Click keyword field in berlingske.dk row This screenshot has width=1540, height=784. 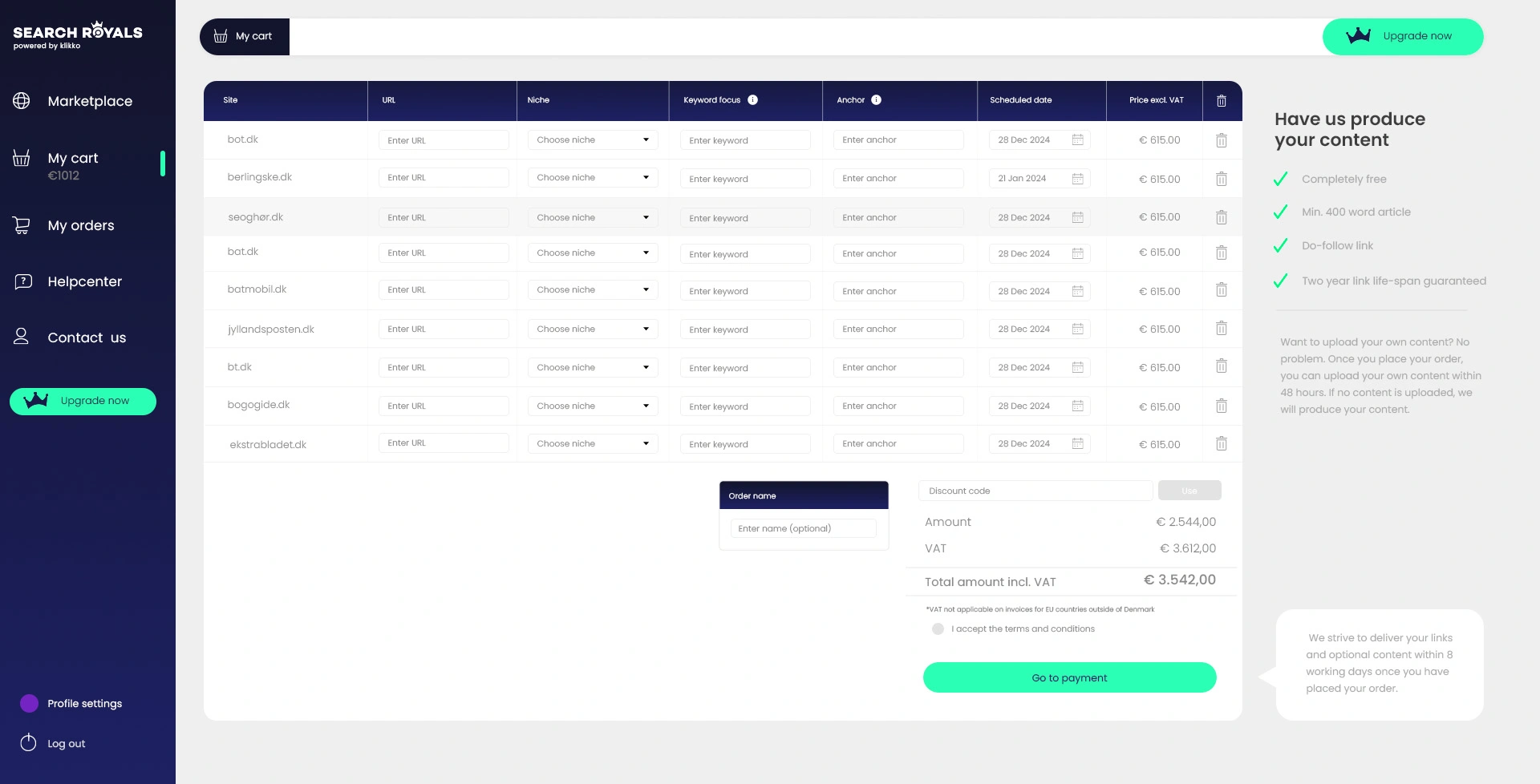(x=745, y=178)
